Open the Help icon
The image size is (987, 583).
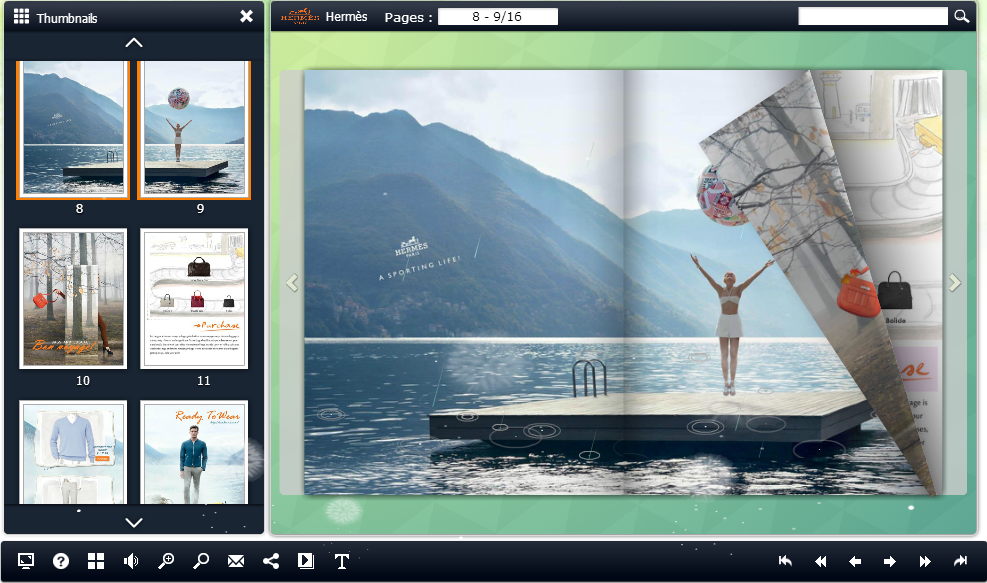[x=61, y=561]
